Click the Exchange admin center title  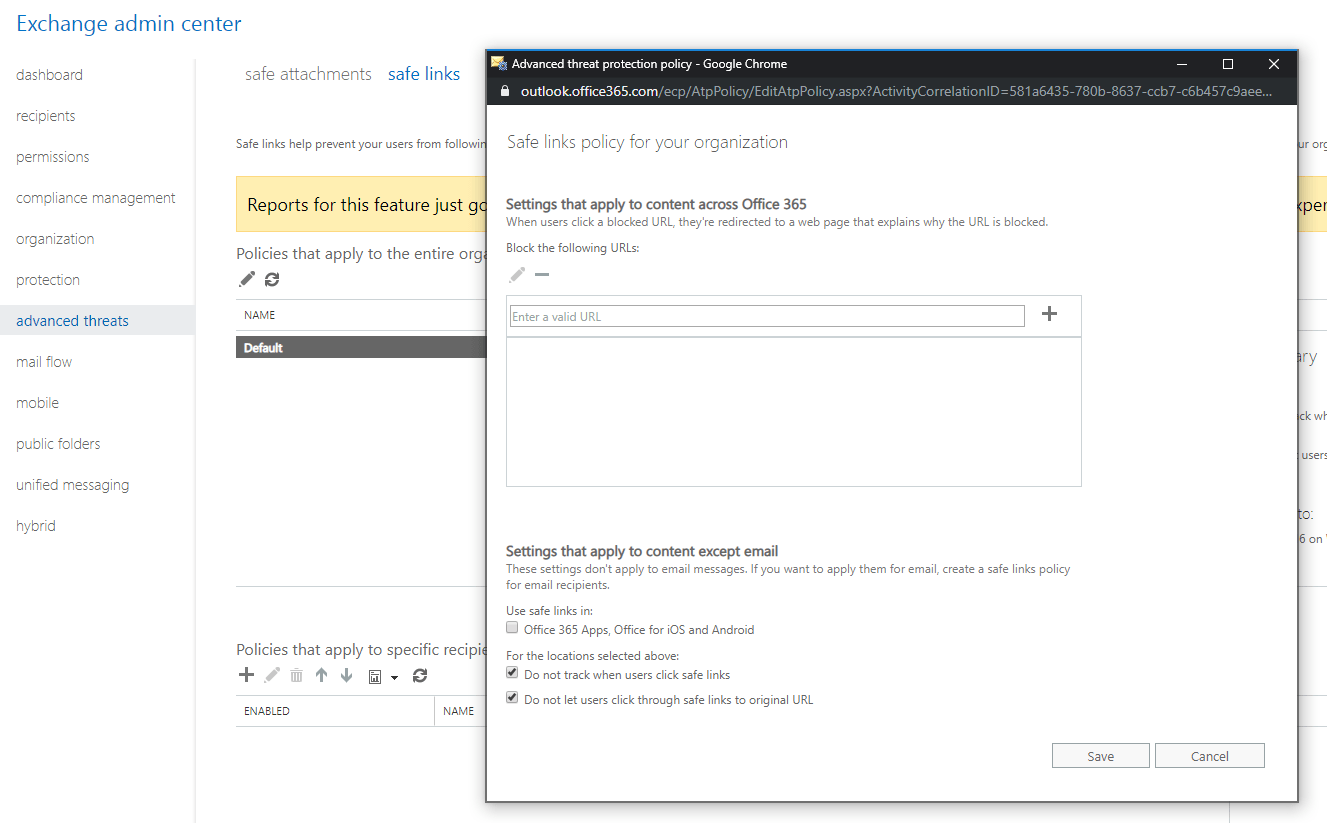coord(129,23)
